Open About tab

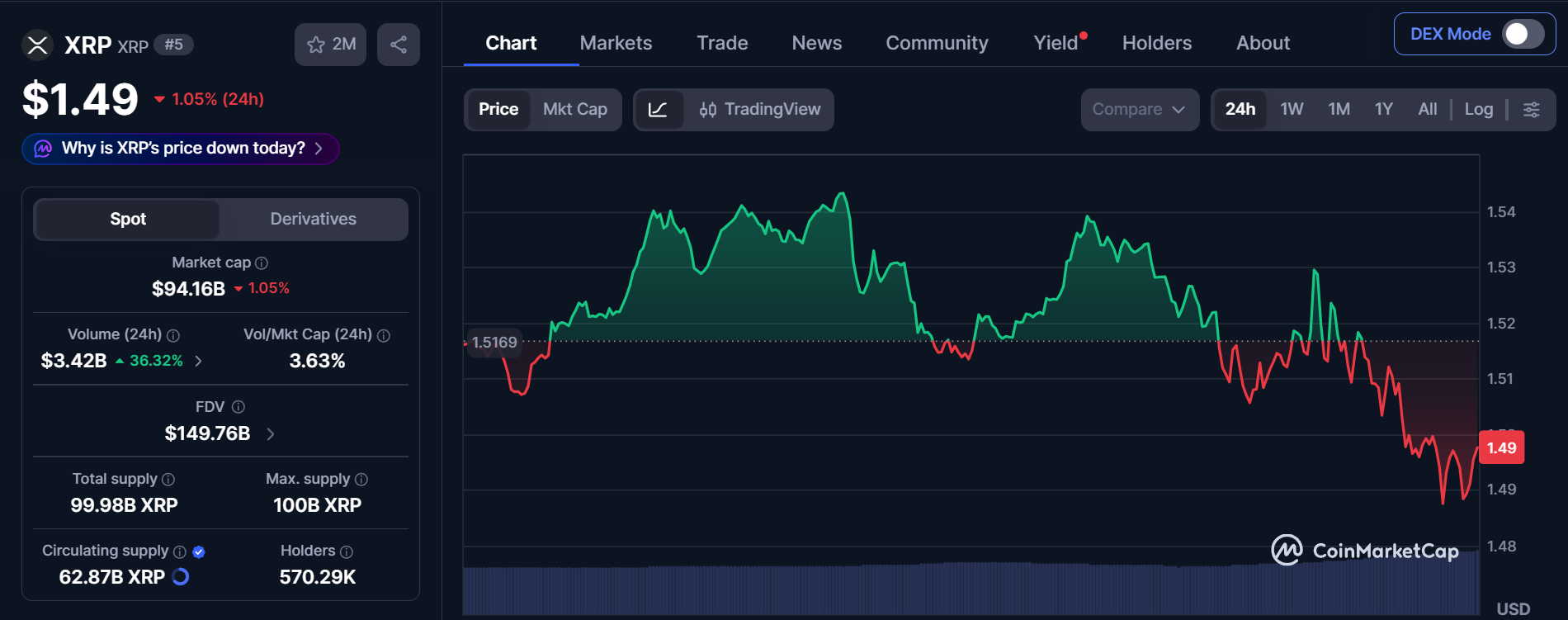pyautogui.click(x=1263, y=43)
